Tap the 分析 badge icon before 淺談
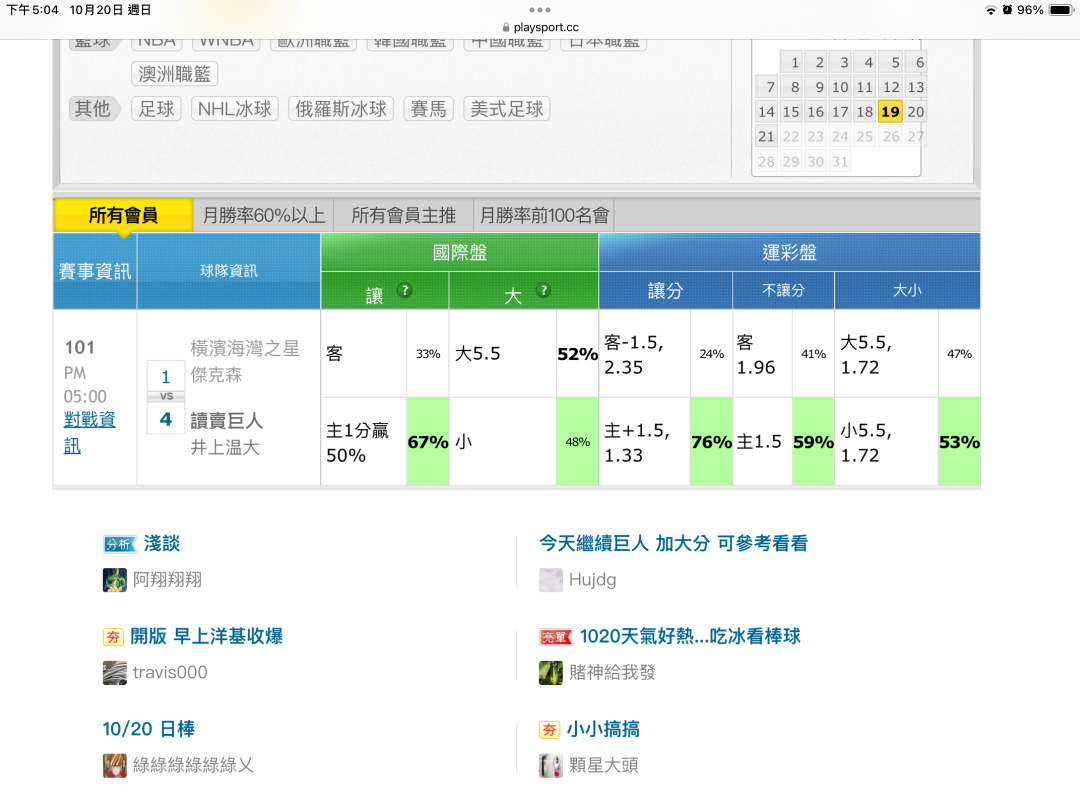The image size is (1080, 810). pos(119,544)
